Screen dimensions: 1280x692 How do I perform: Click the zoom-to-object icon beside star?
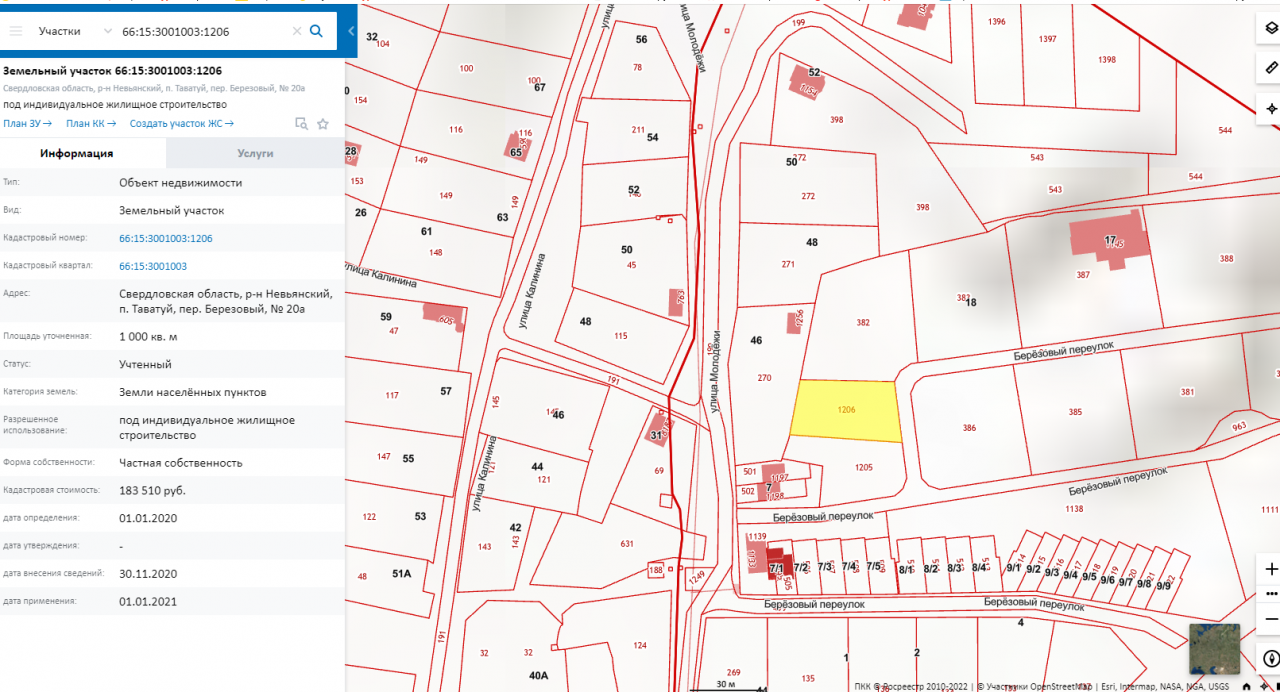click(301, 124)
